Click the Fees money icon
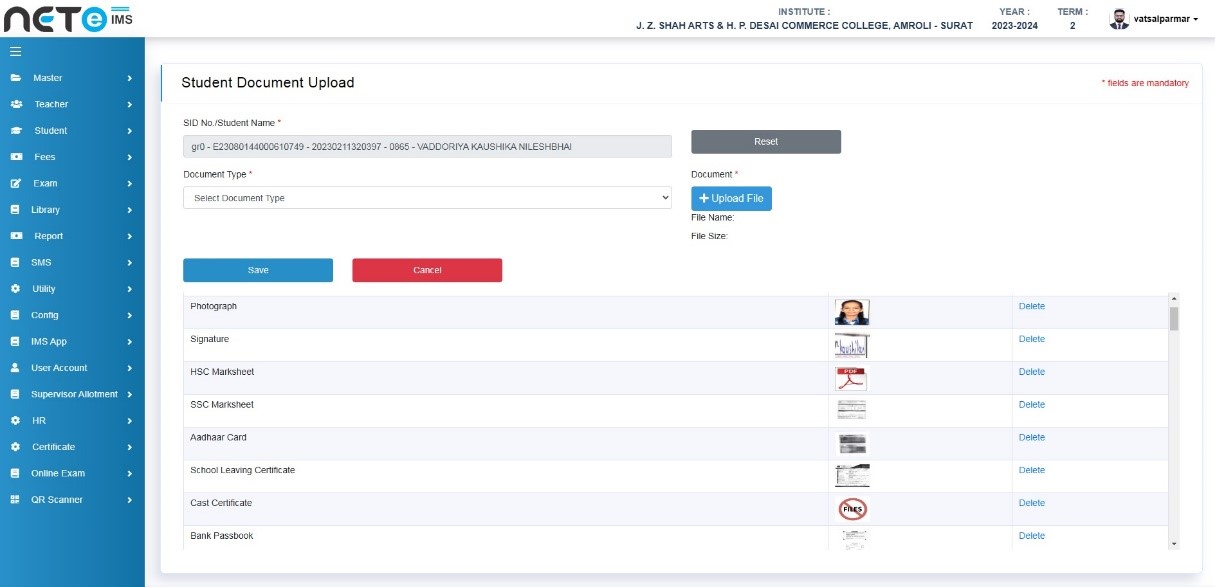The image size is (1215, 587). 16,157
